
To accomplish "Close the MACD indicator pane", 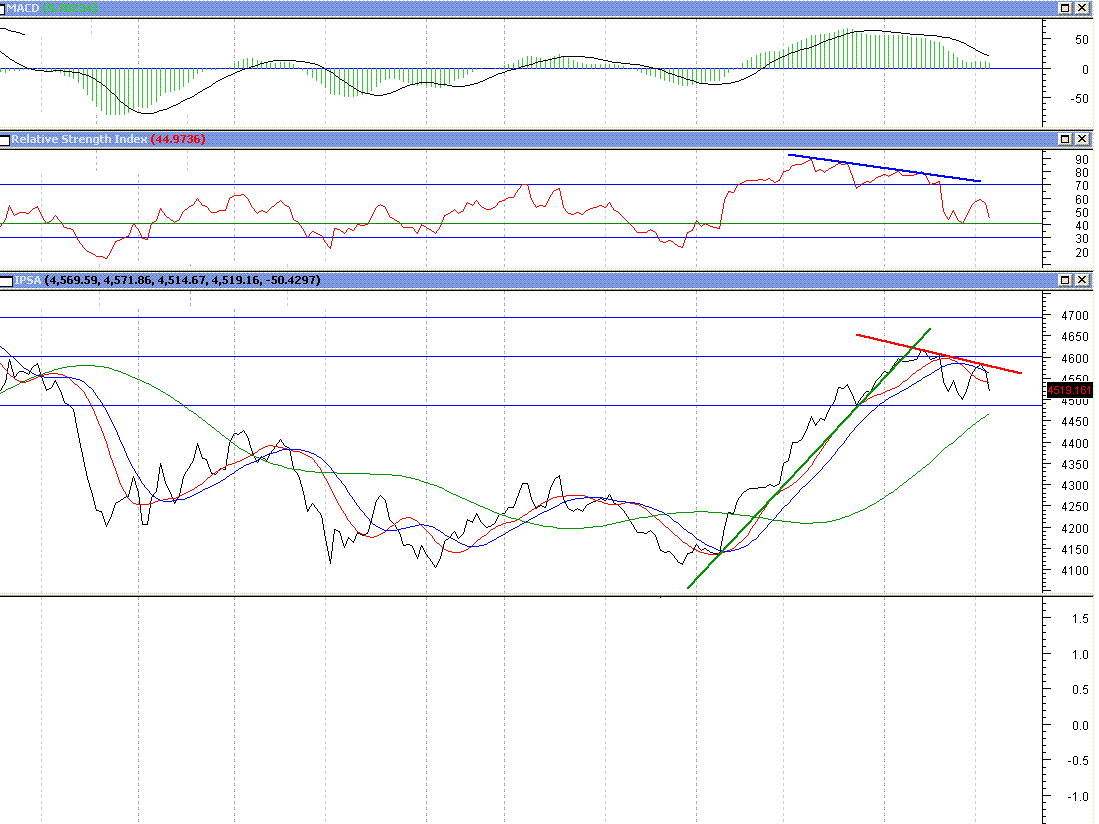I will [x=1083, y=7].
